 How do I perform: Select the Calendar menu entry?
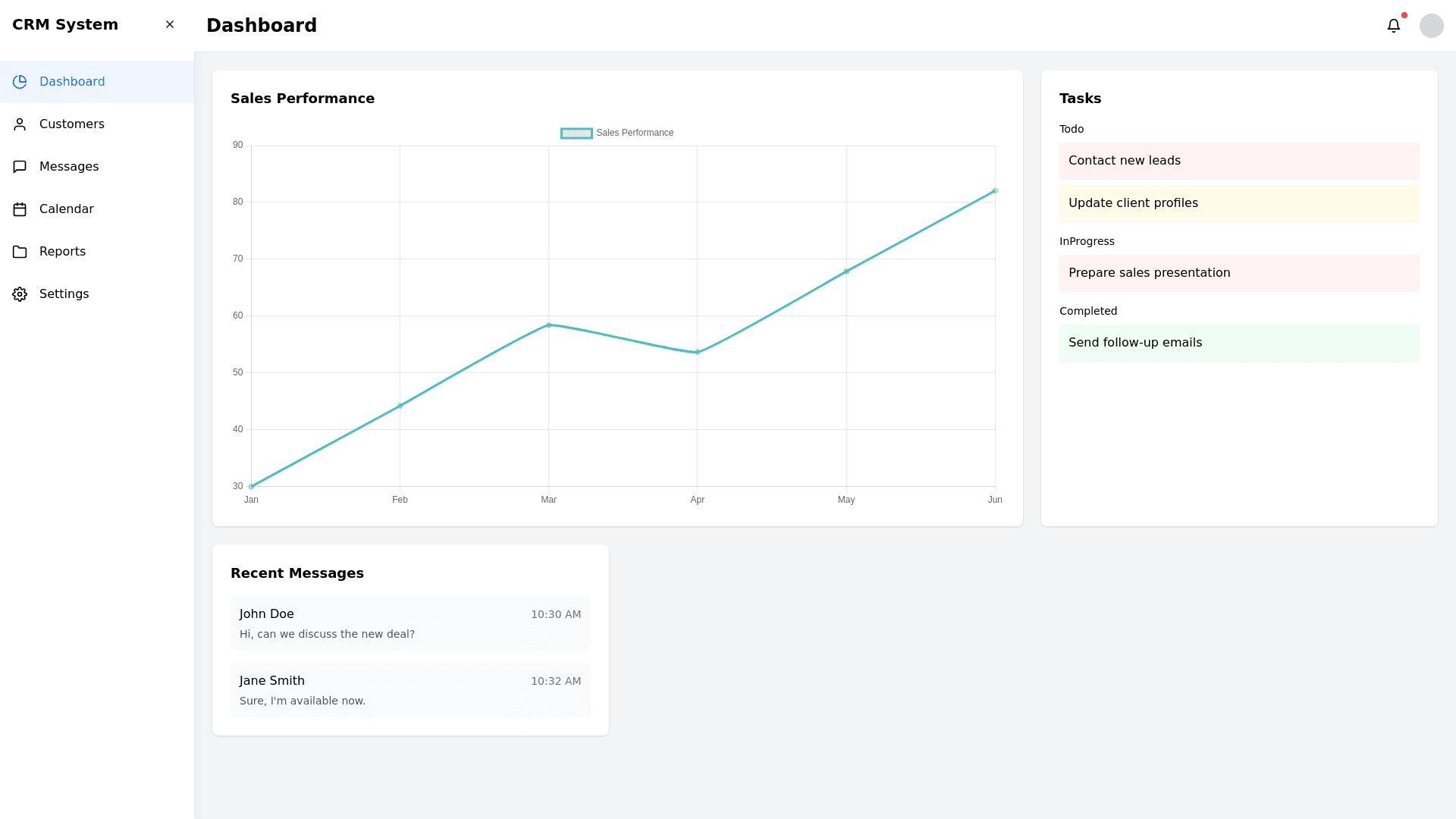tap(67, 209)
